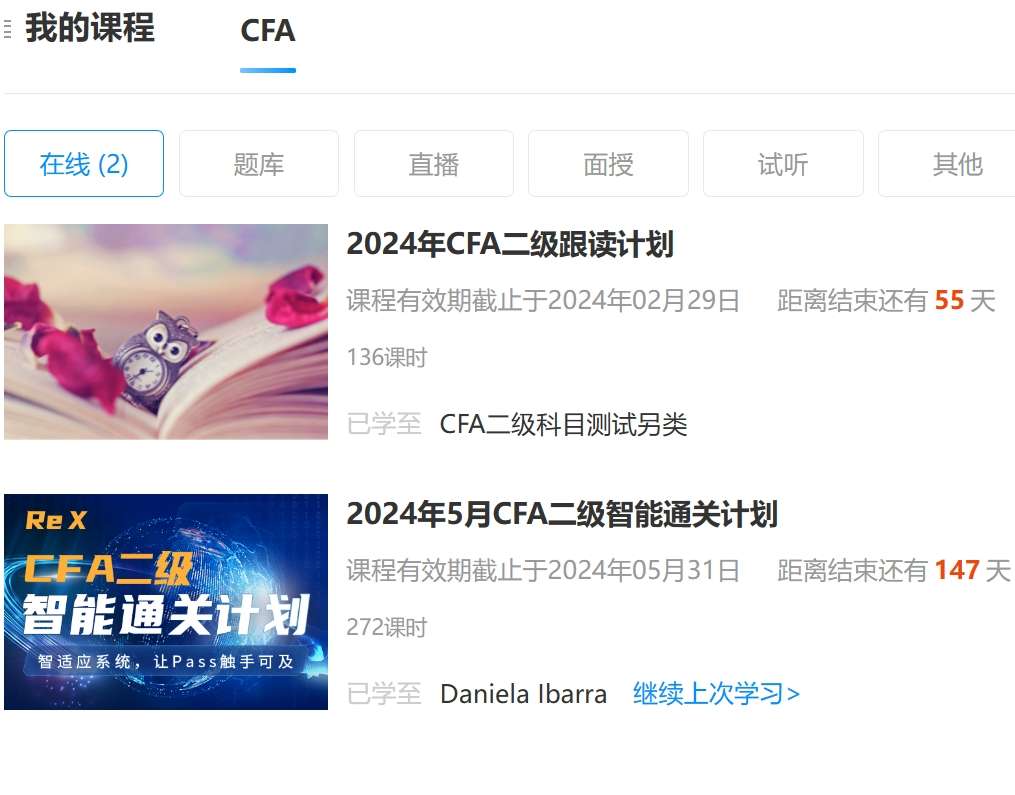Image resolution: width=1015 pixels, height=795 pixels.
Task: Switch to the 题库 category
Action: [x=259, y=164]
